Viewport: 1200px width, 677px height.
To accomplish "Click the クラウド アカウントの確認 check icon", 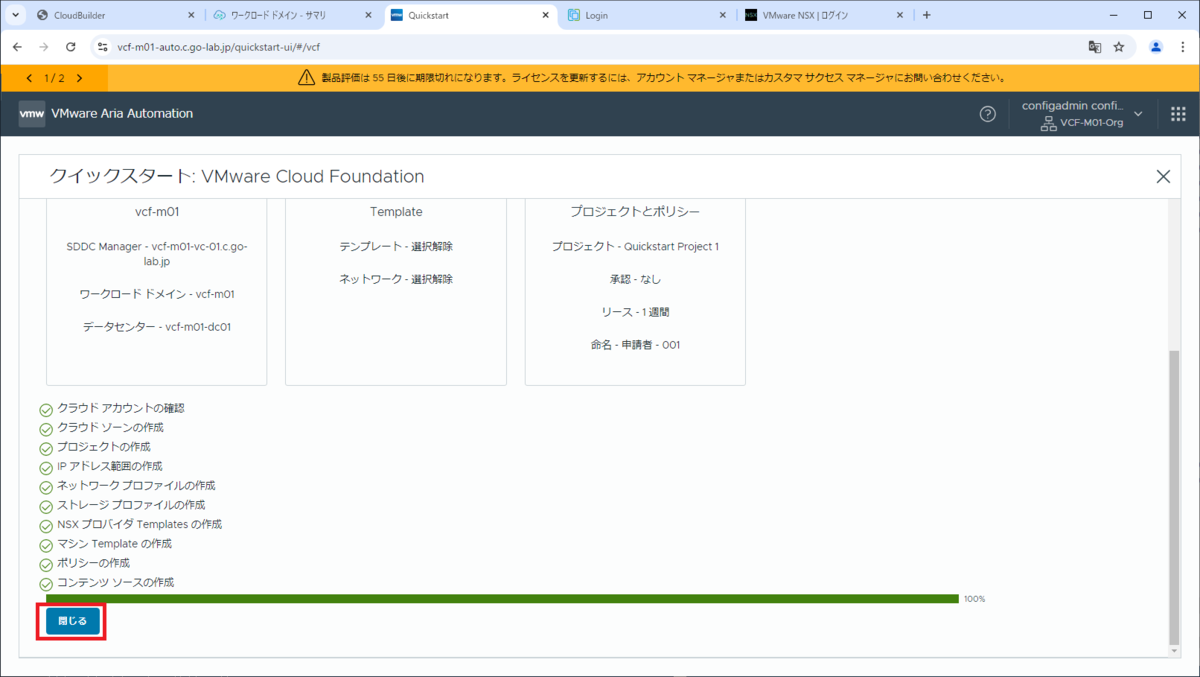I will point(45,409).
